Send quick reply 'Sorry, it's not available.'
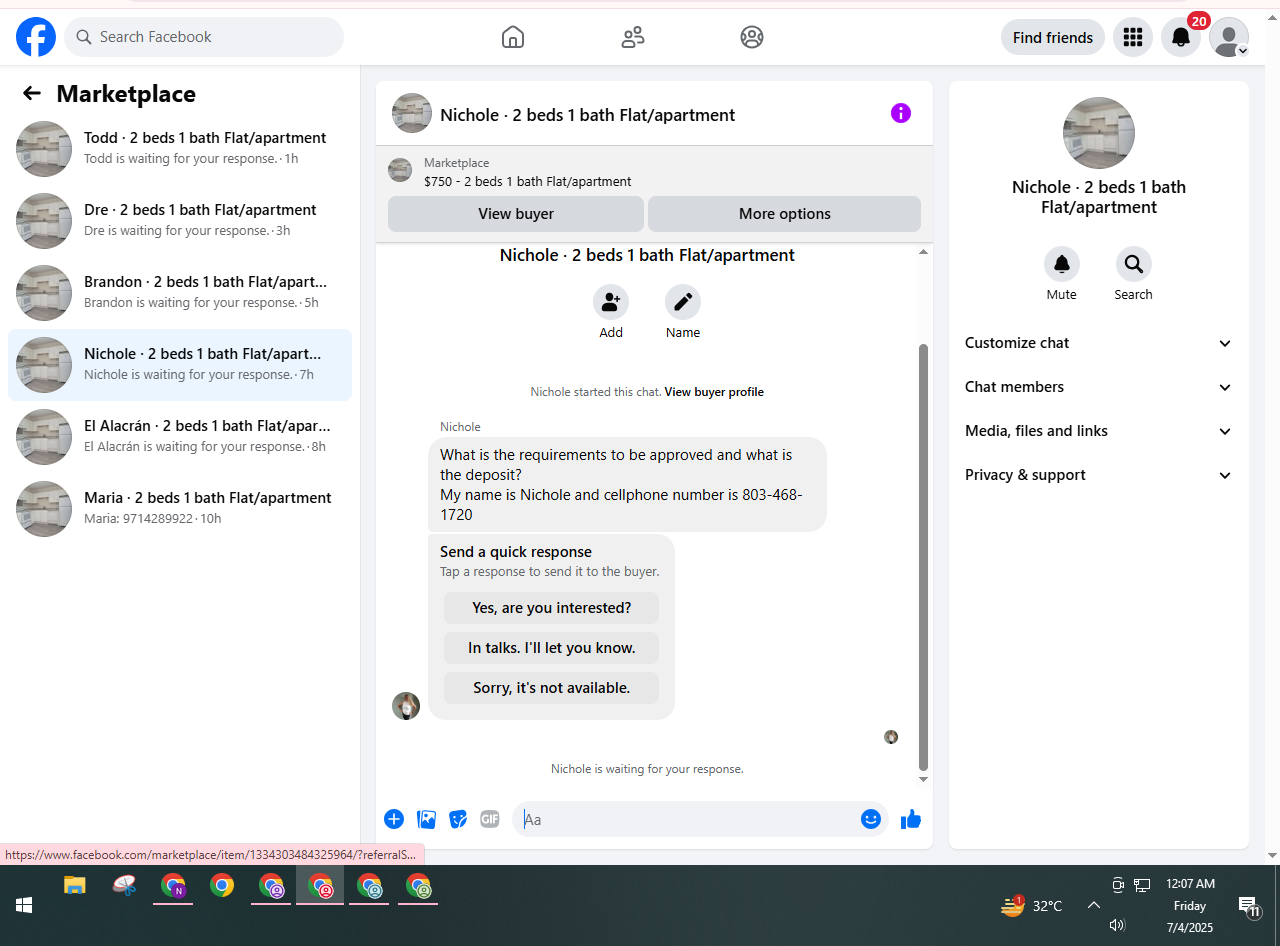The height and width of the screenshot is (946, 1280). click(552, 688)
